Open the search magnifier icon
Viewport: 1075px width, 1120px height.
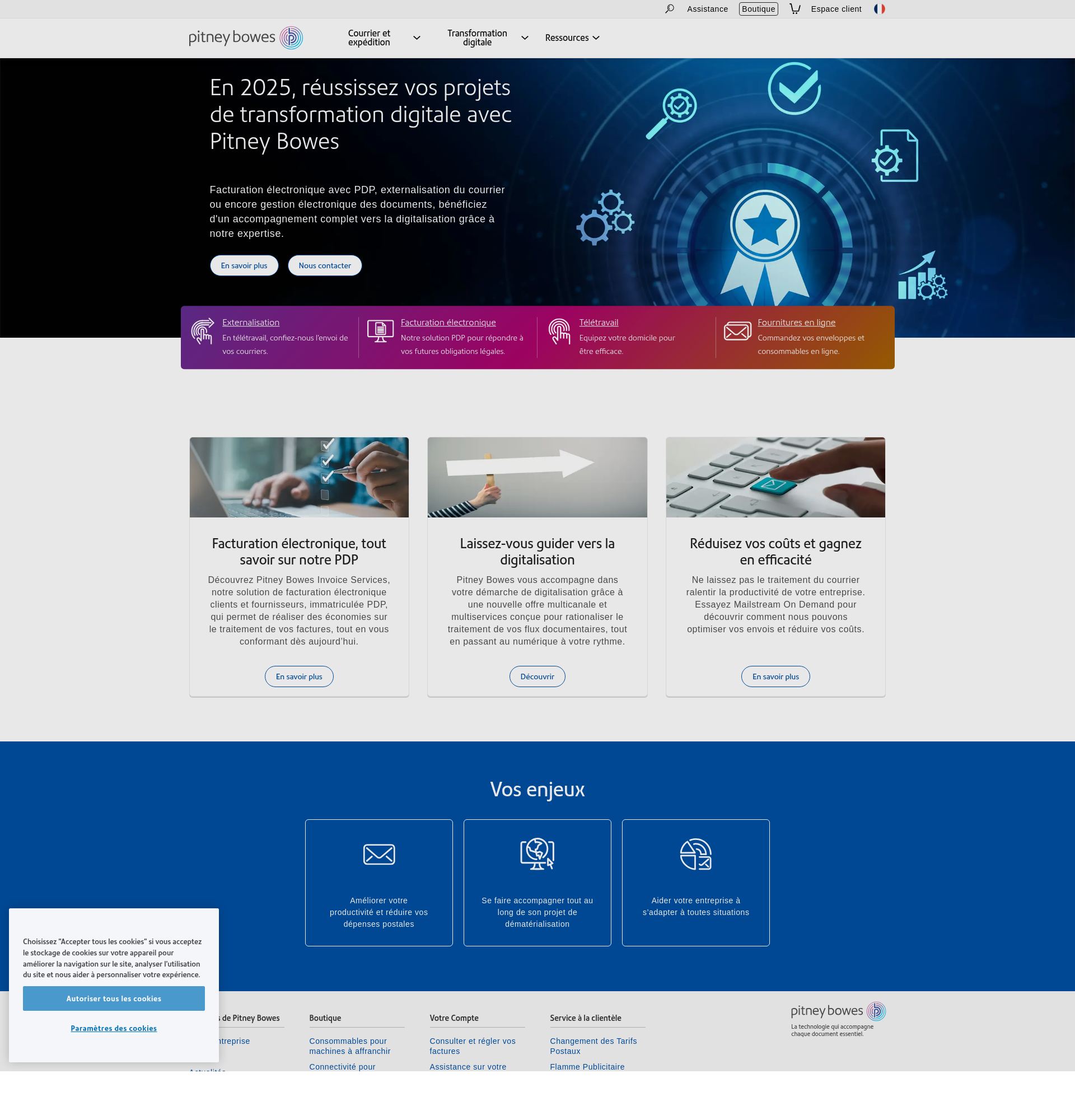tap(670, 8)
